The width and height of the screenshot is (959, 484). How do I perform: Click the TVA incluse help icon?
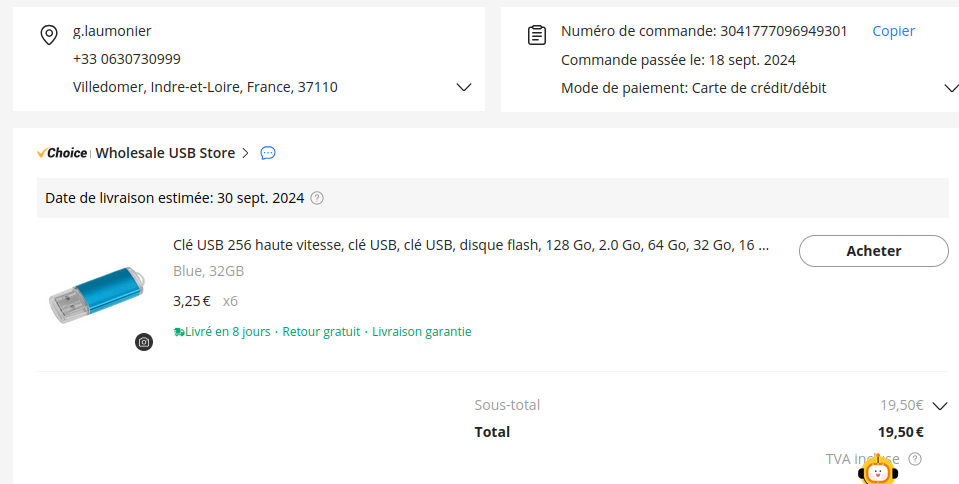(x=915, y=459)
